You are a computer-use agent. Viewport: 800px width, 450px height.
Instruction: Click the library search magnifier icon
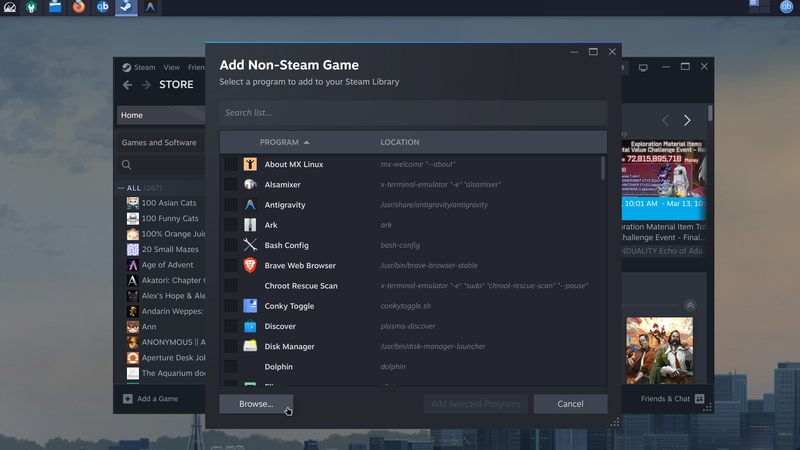[x=127, y=165]
